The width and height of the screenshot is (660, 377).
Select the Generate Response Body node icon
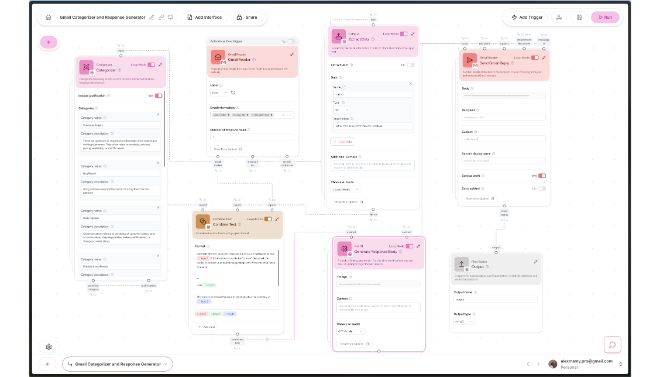pyautogui.click(x=344, y=249)
